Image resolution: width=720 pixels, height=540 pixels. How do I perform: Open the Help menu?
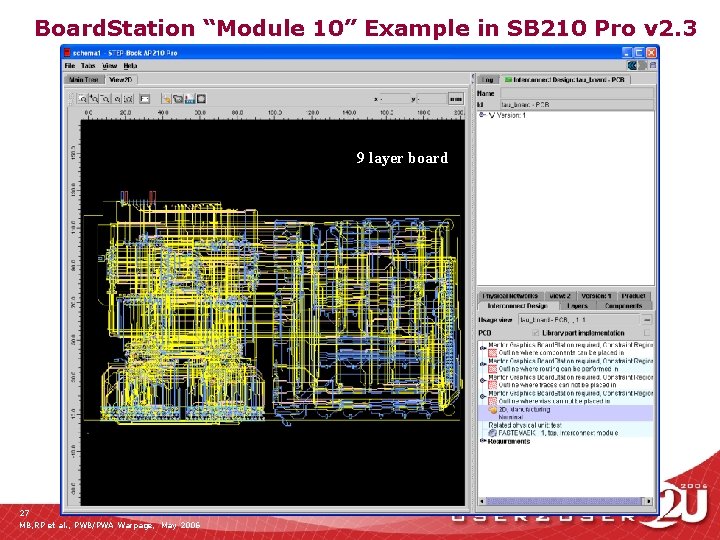130,66
